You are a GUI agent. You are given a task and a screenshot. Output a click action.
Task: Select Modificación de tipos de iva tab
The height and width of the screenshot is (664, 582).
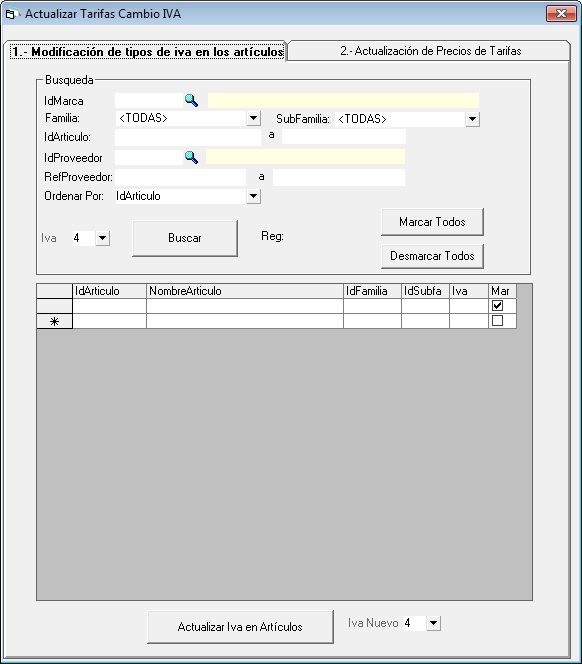[147, 52]
